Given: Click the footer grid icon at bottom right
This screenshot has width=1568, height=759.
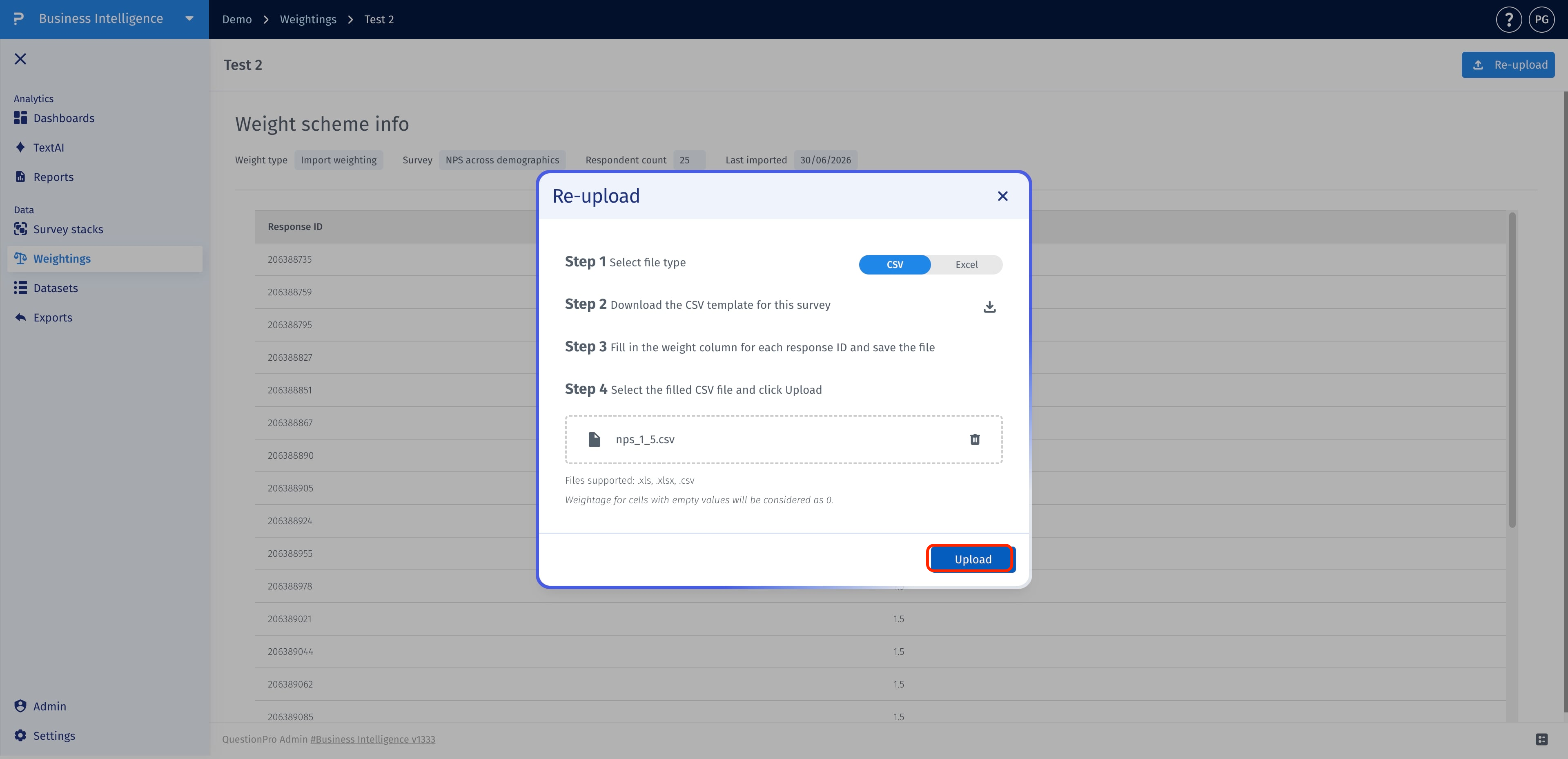Looking at the screenshot, I should coord(1541,739).
